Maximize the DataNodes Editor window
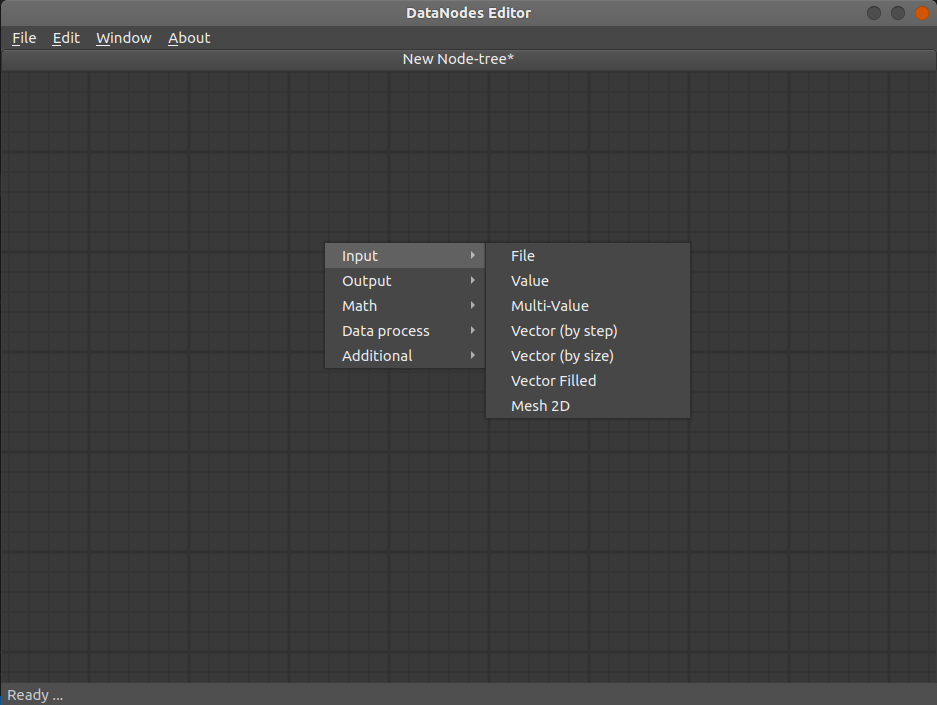937x705 pixels. tap(898, 13)
